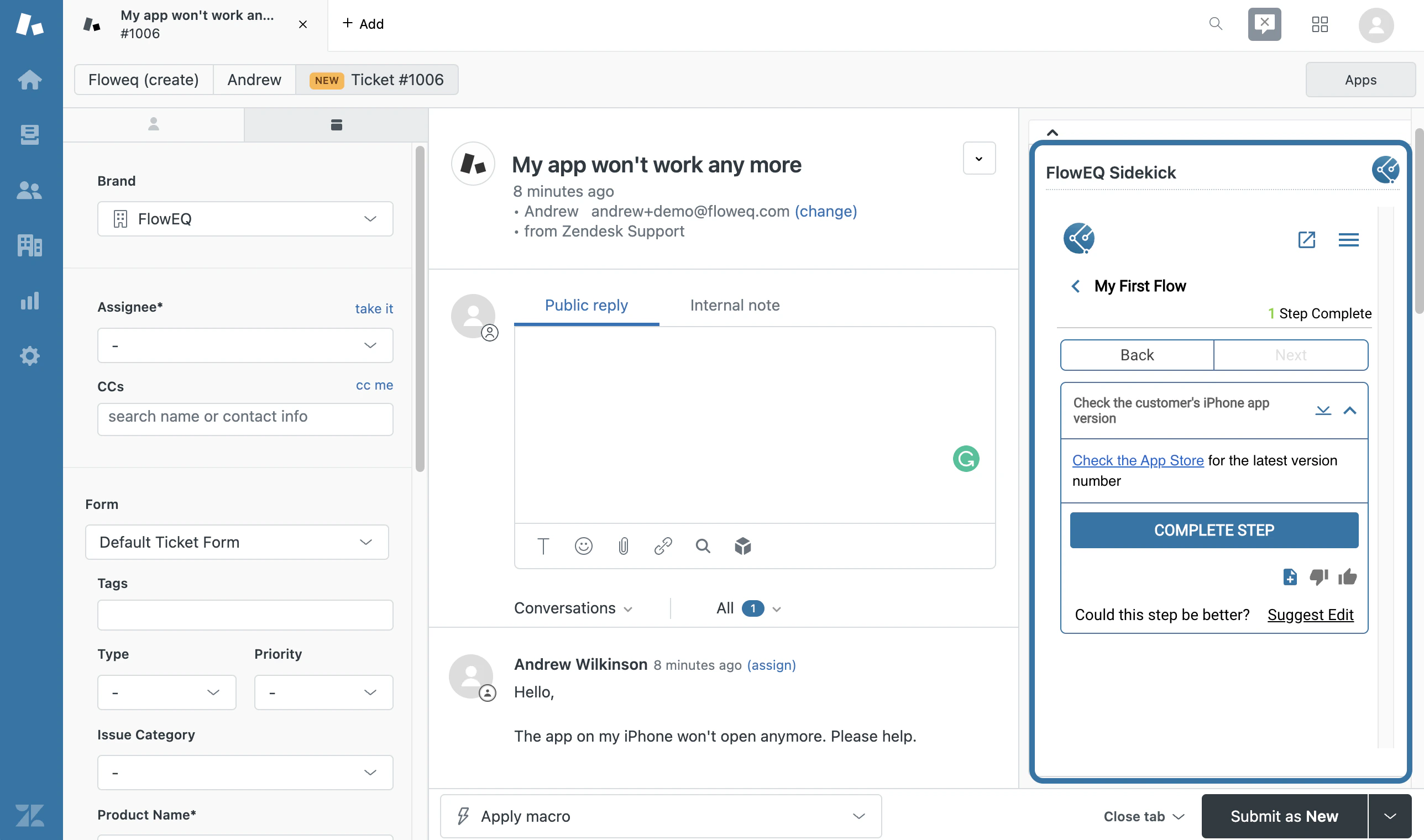The image size is (1424, 840).
Task: Attach a file with the paperclip icon
Action: pos(624,545)
